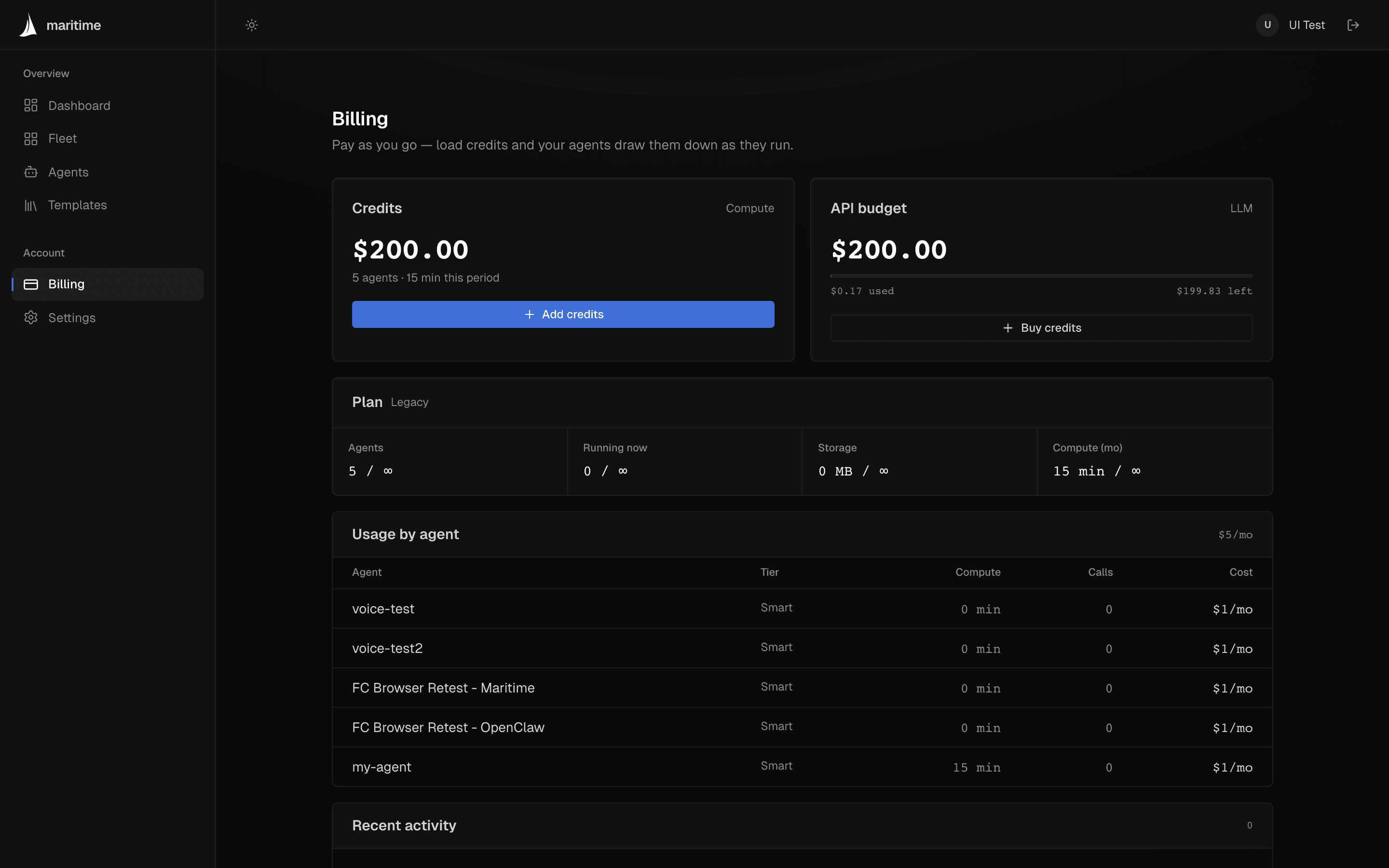Screen dimensions: 1389x868
Task: Select the voice-test agent row
Action: click(x=802, y=609)
